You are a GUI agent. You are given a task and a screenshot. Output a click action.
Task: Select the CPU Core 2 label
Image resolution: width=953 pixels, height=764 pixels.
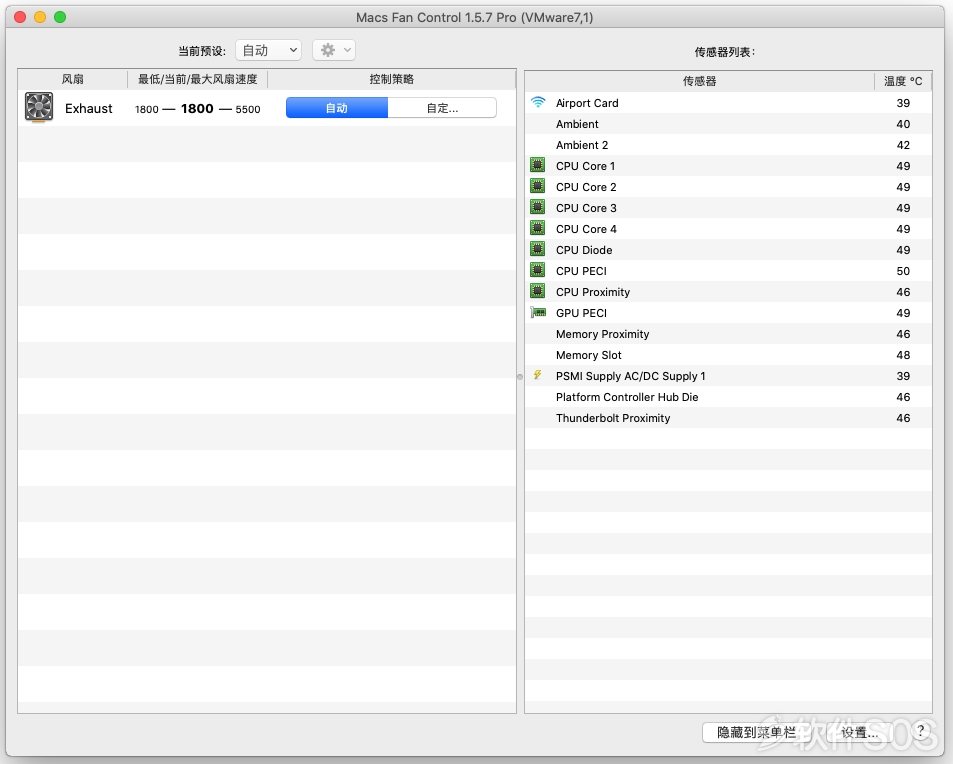[586, 187]
